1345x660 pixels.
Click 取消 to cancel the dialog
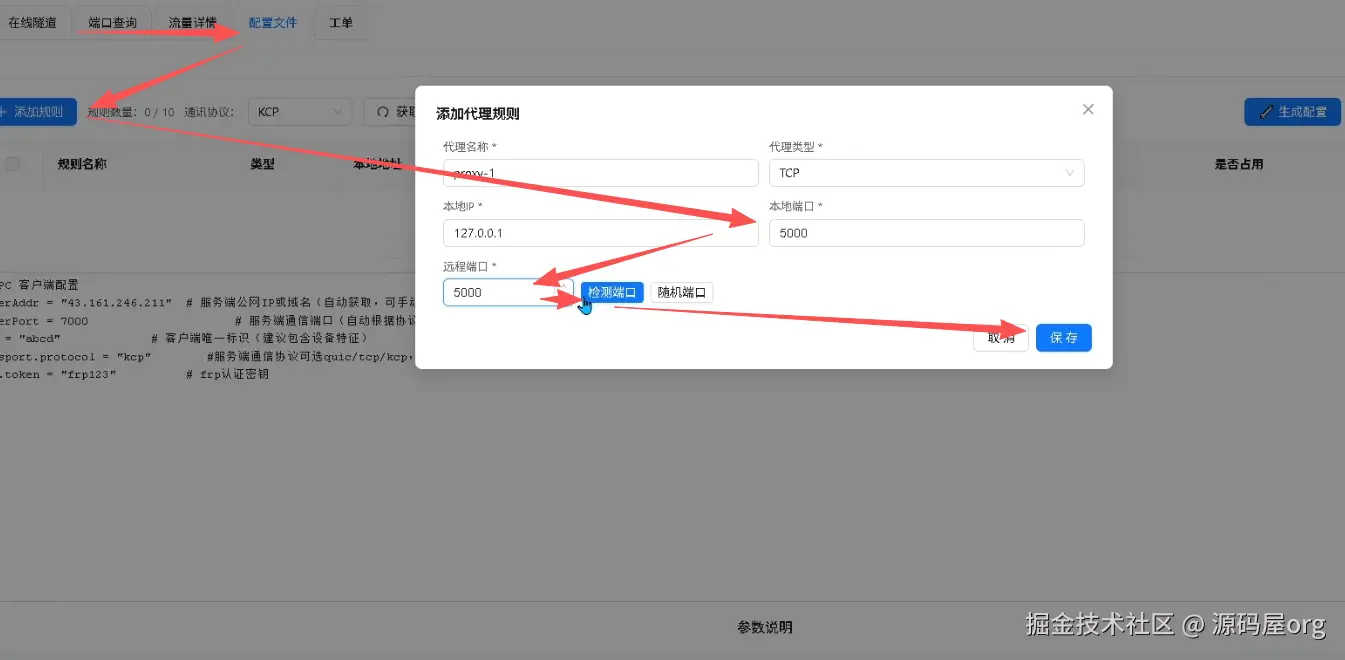(x=1001, y=338)
